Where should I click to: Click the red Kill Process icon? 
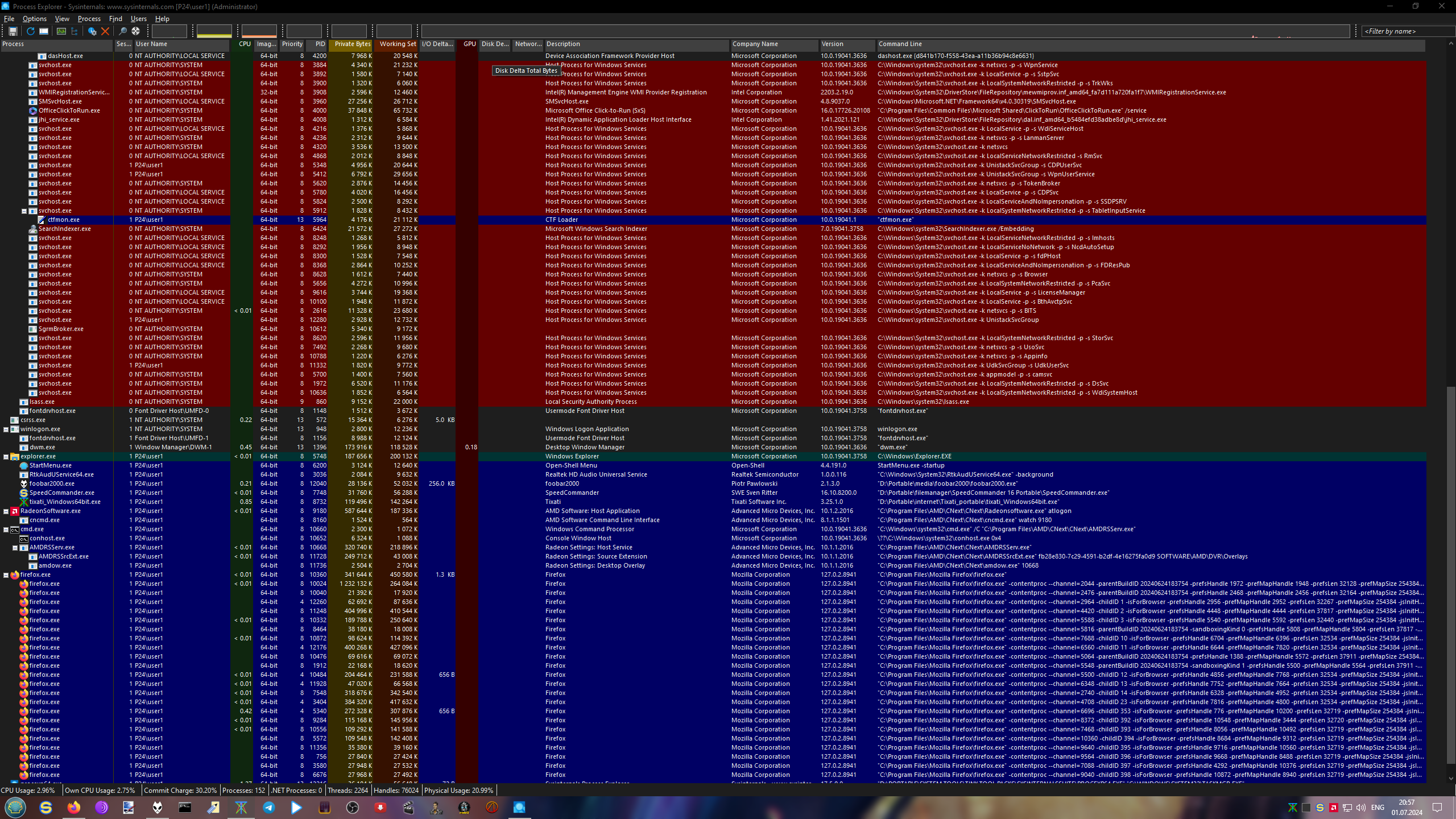point(105,31)
